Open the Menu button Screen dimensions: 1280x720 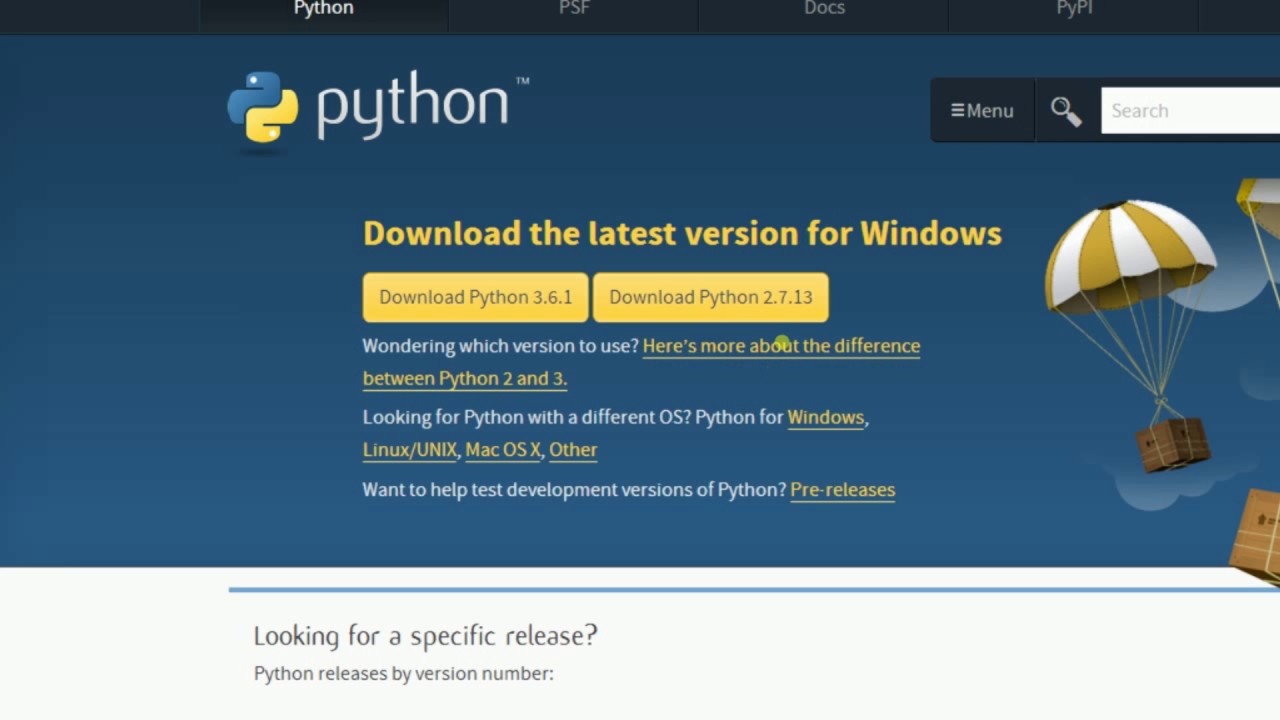(982, 111)
